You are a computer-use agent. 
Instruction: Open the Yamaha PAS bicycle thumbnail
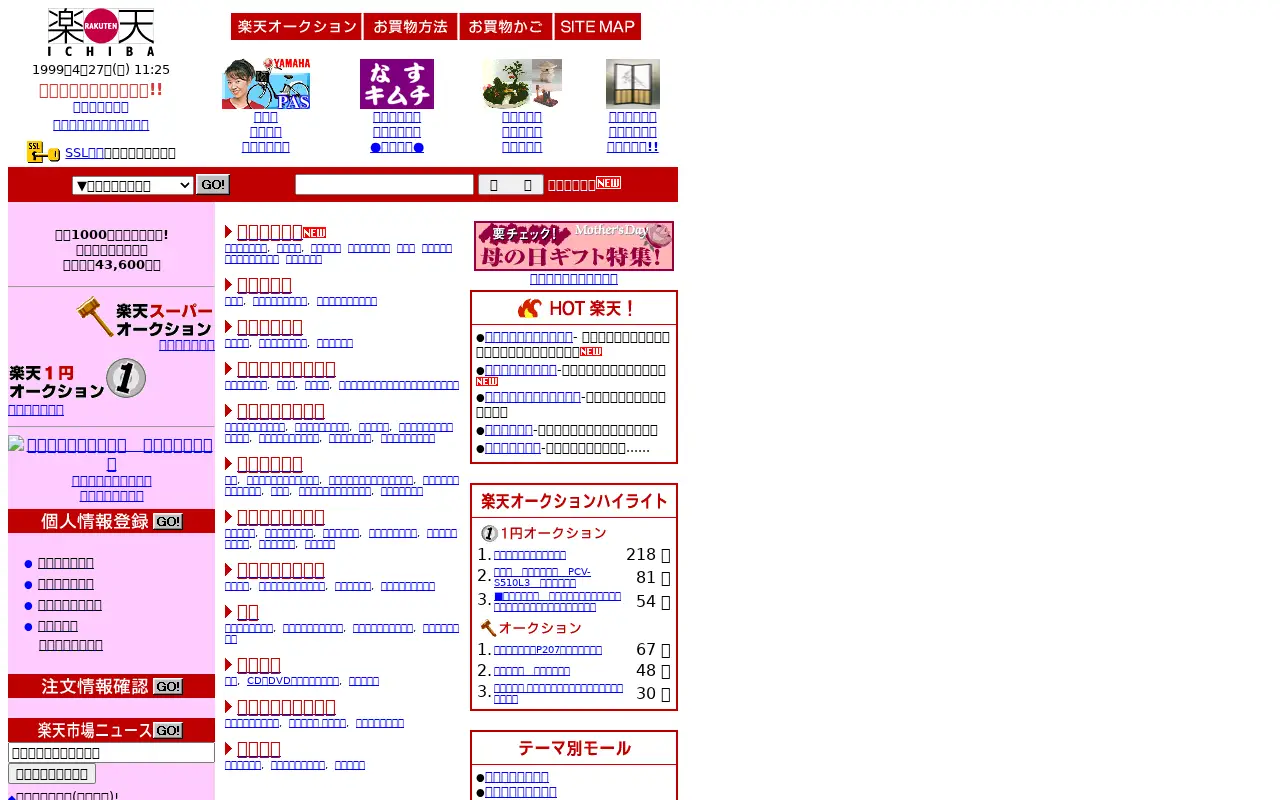(266, 83)
